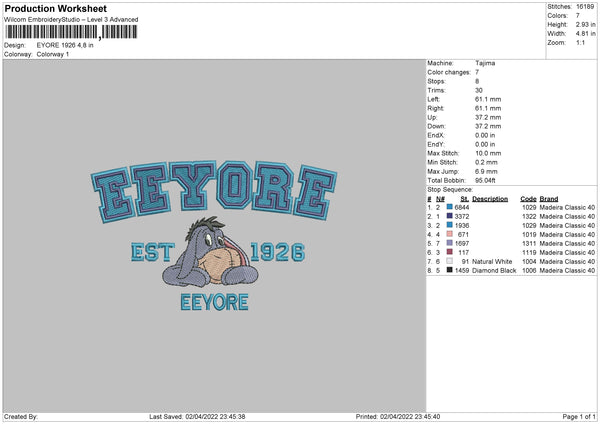Viewport: 600px width, 424px height.
Task: Select the Down value 37.2 mm
Action: (488, 126)
